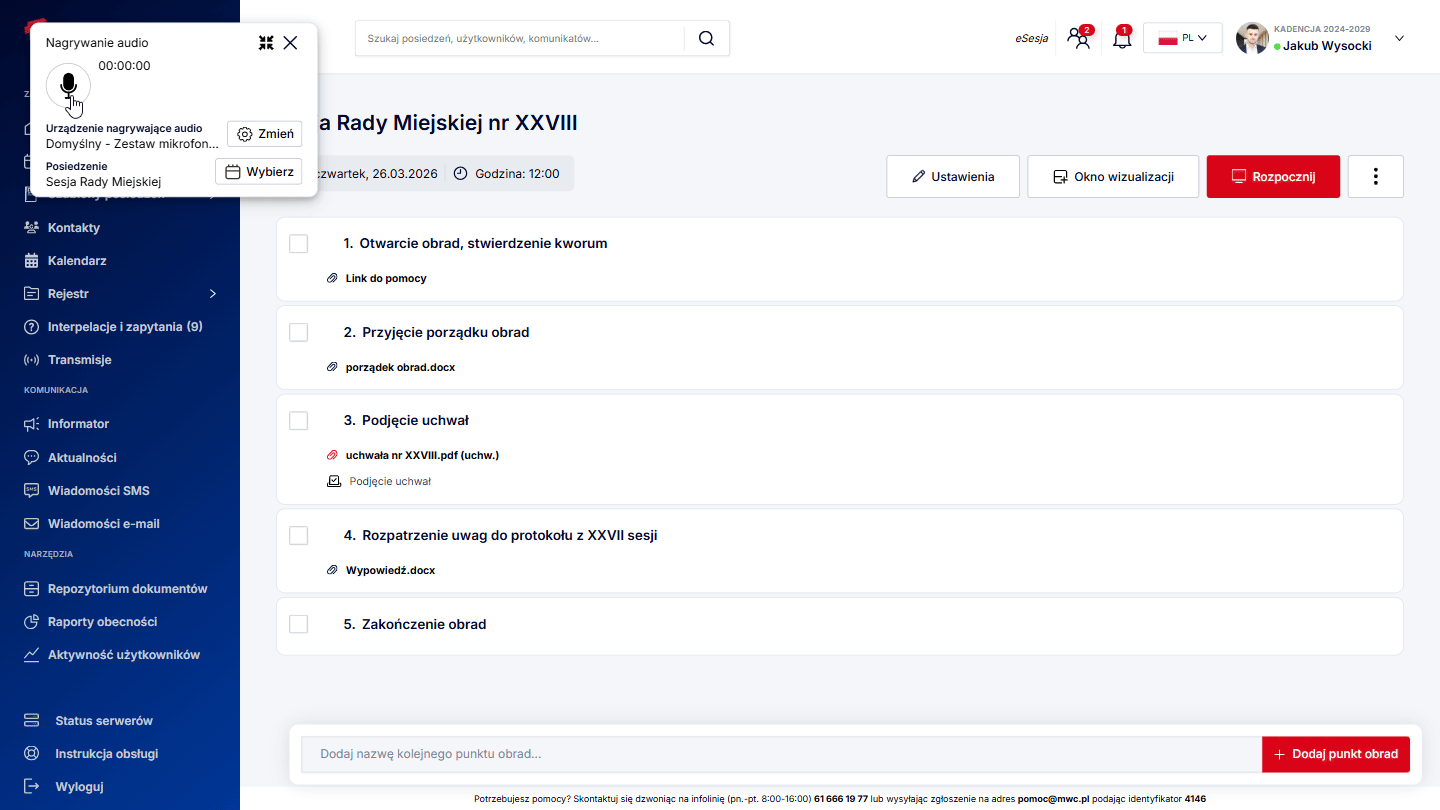This screenshot has width=1440, height=810.
Task: Focus the new agenda item name field
Action: (780, 754)
